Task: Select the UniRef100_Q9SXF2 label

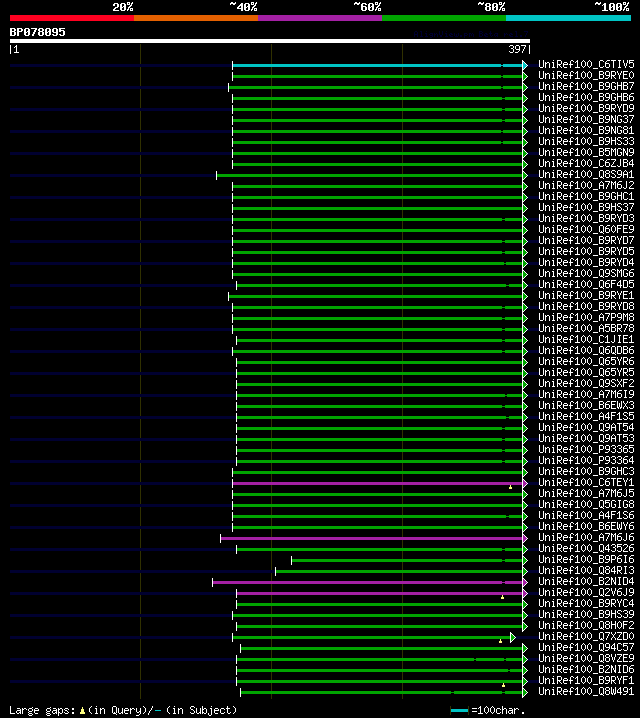Action: (586, 383)
